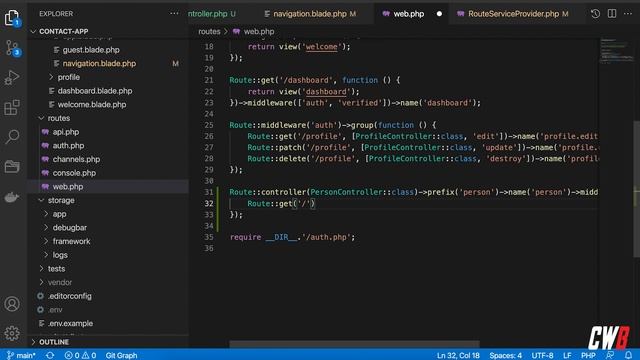640x360 pixels.
Task: Open the Search view
Action: click(12, 137)
